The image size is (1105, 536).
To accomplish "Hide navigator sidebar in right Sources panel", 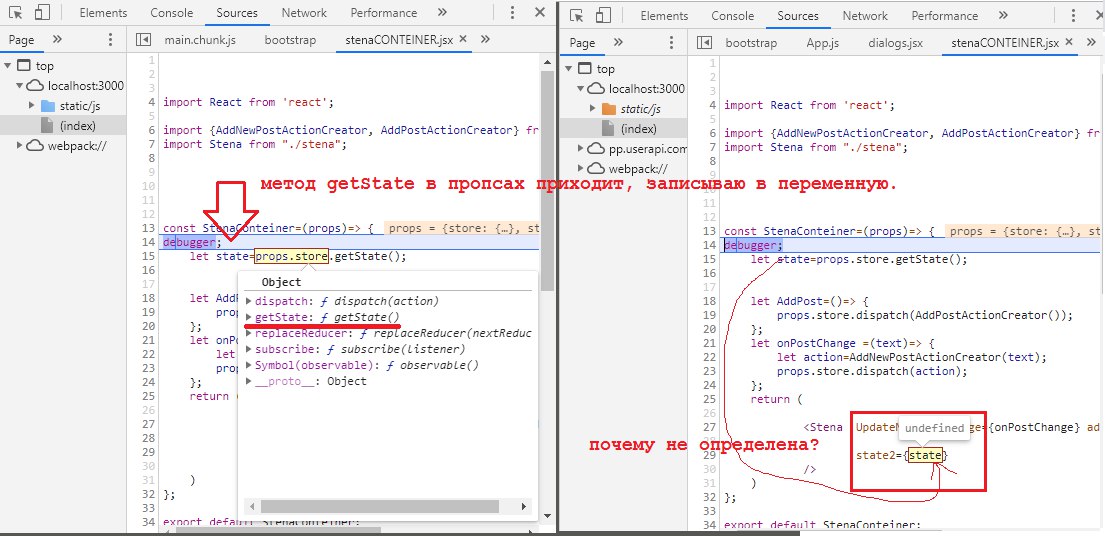I will (704, 43).
